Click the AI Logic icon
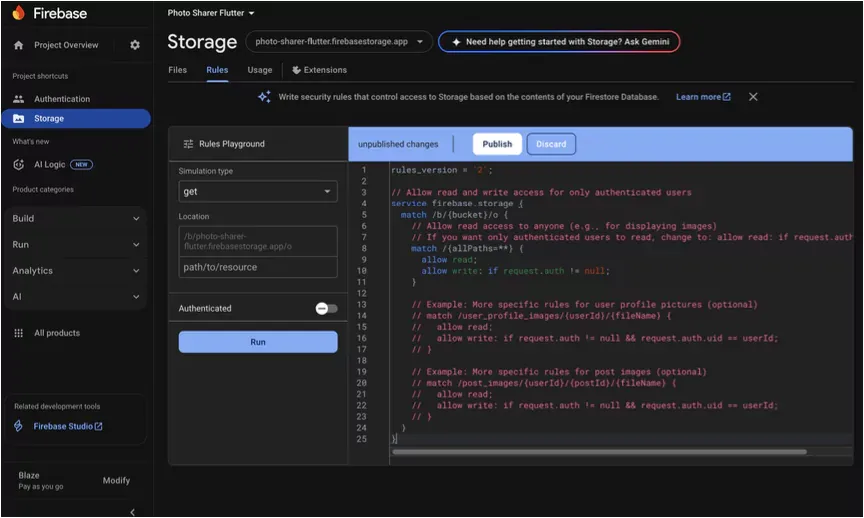Viewport: 864px width, 518px height. tap(19, 164)
